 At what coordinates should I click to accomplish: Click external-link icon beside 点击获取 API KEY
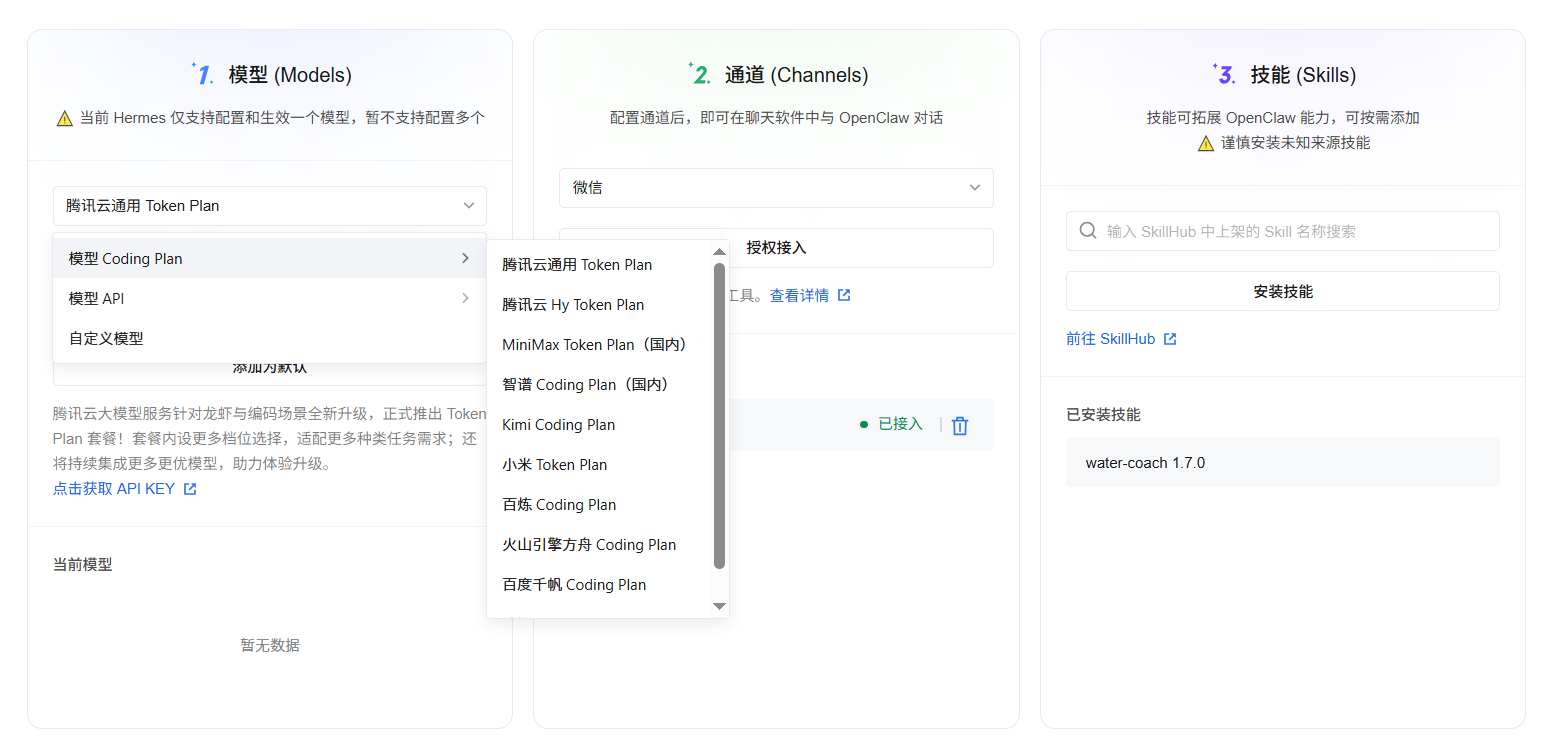190,489
